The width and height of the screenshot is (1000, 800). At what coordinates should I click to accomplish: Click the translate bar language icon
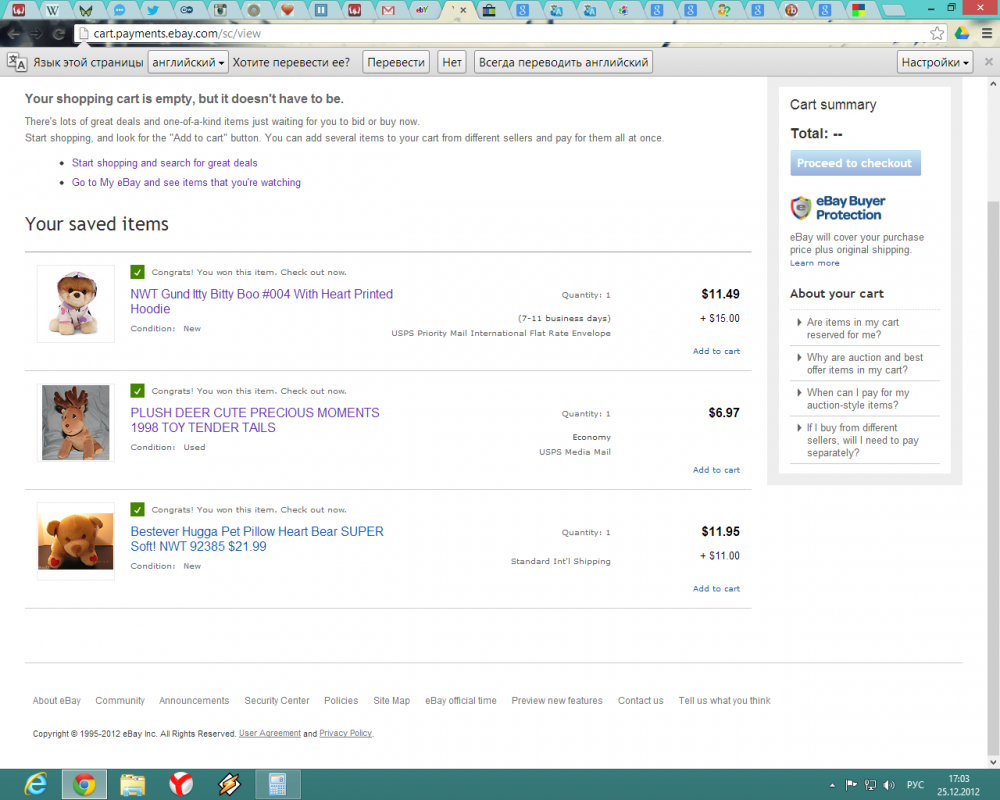[17, 62]
